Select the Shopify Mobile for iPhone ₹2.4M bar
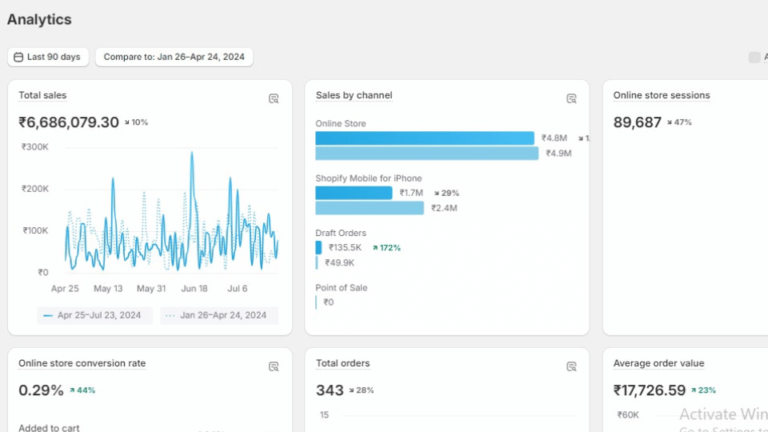Viewport: 768px width, 432px height. coord(369,208)
